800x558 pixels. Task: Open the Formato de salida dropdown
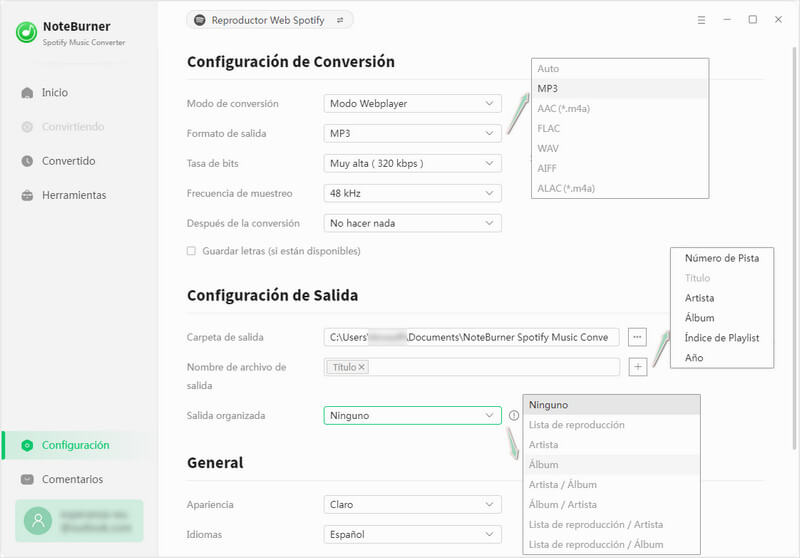pos(412,134)
